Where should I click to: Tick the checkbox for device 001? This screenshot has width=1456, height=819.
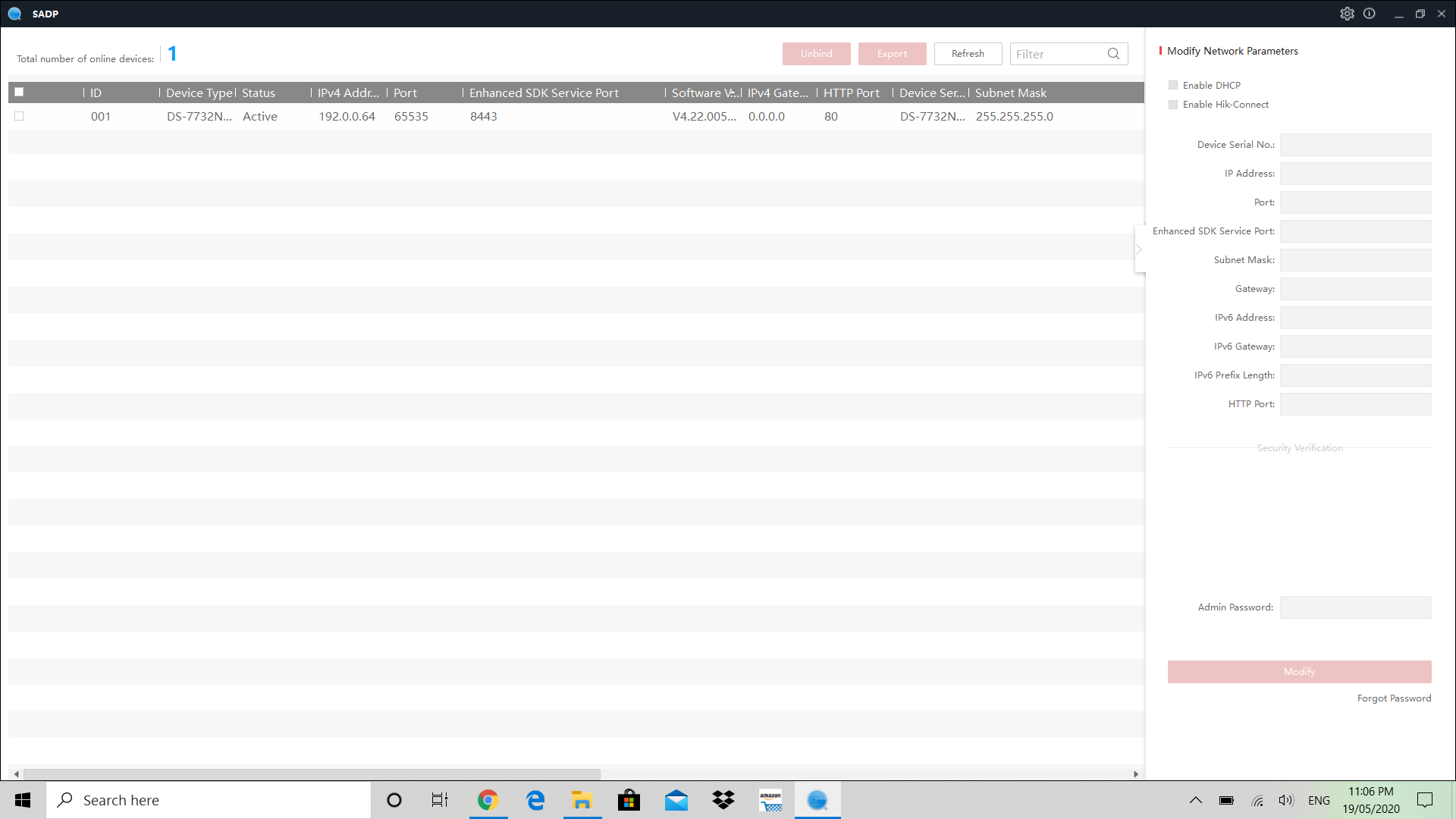click(19, 116)
